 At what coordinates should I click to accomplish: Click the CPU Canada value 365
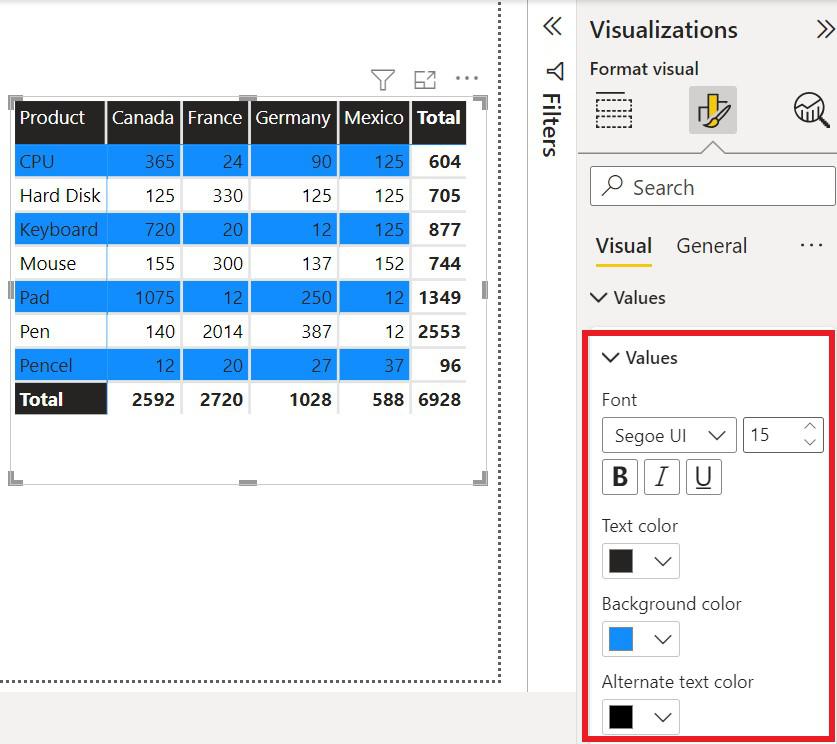click(x=160, y=161)
